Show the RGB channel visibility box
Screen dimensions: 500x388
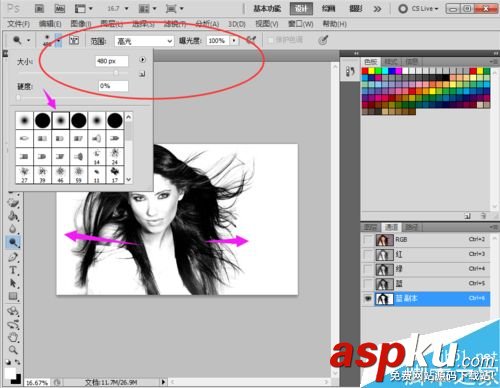click(x=368, y=240)
